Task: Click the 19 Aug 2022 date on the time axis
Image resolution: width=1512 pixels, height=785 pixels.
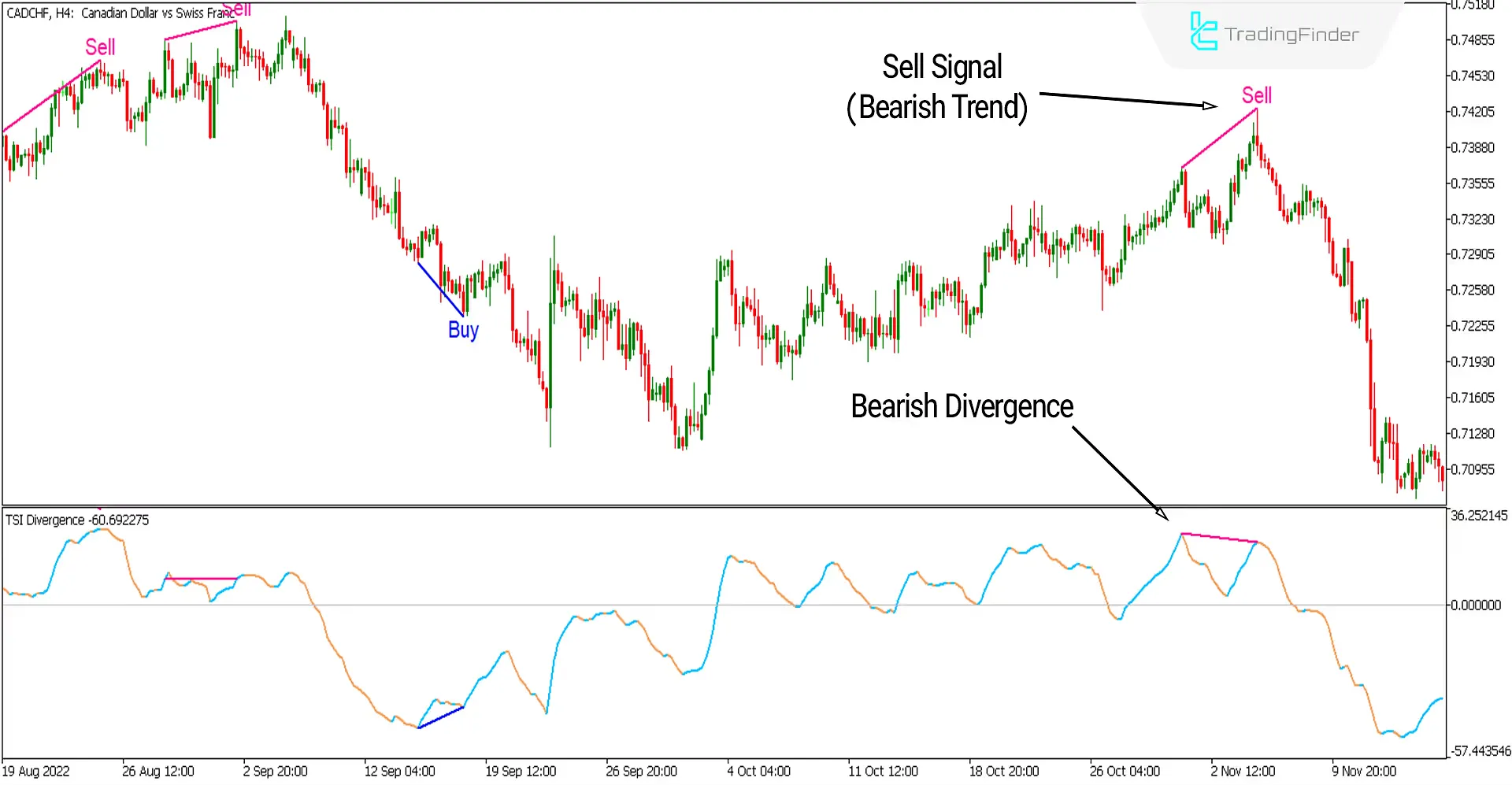Action: [x=37, y=771]
